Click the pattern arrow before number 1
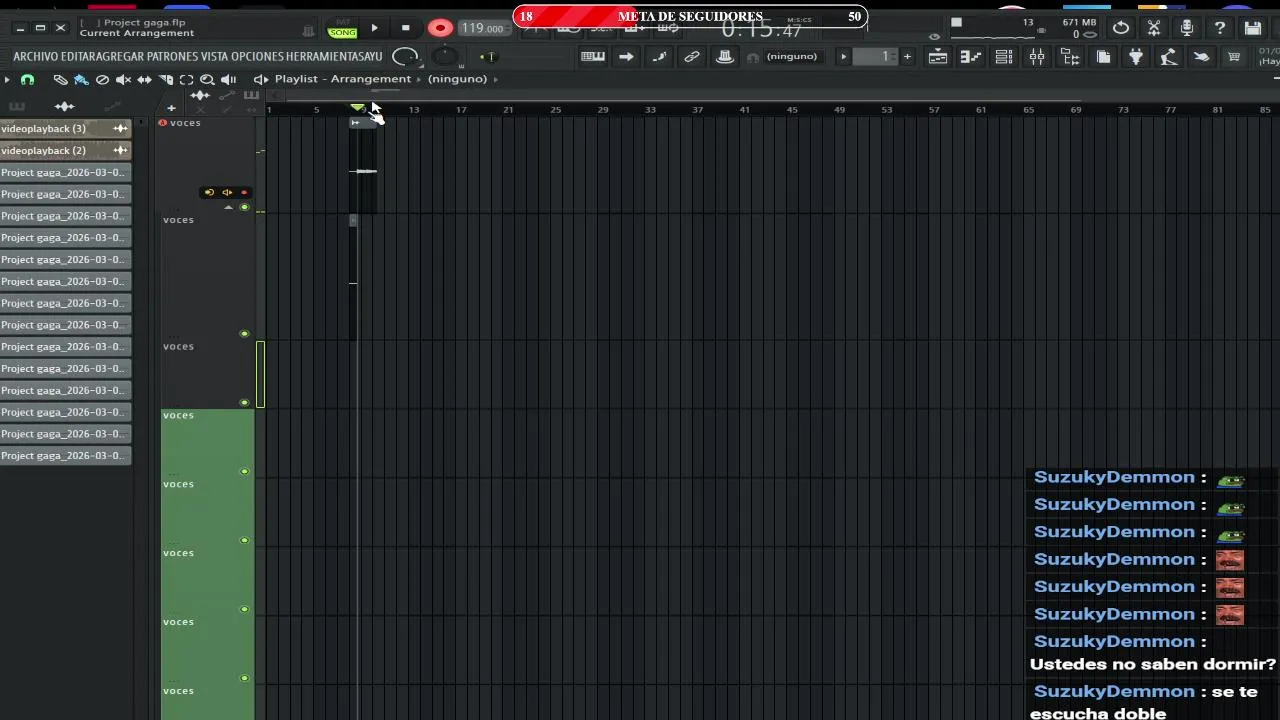This screenshot has width=1280, height=720. [843, 57]
